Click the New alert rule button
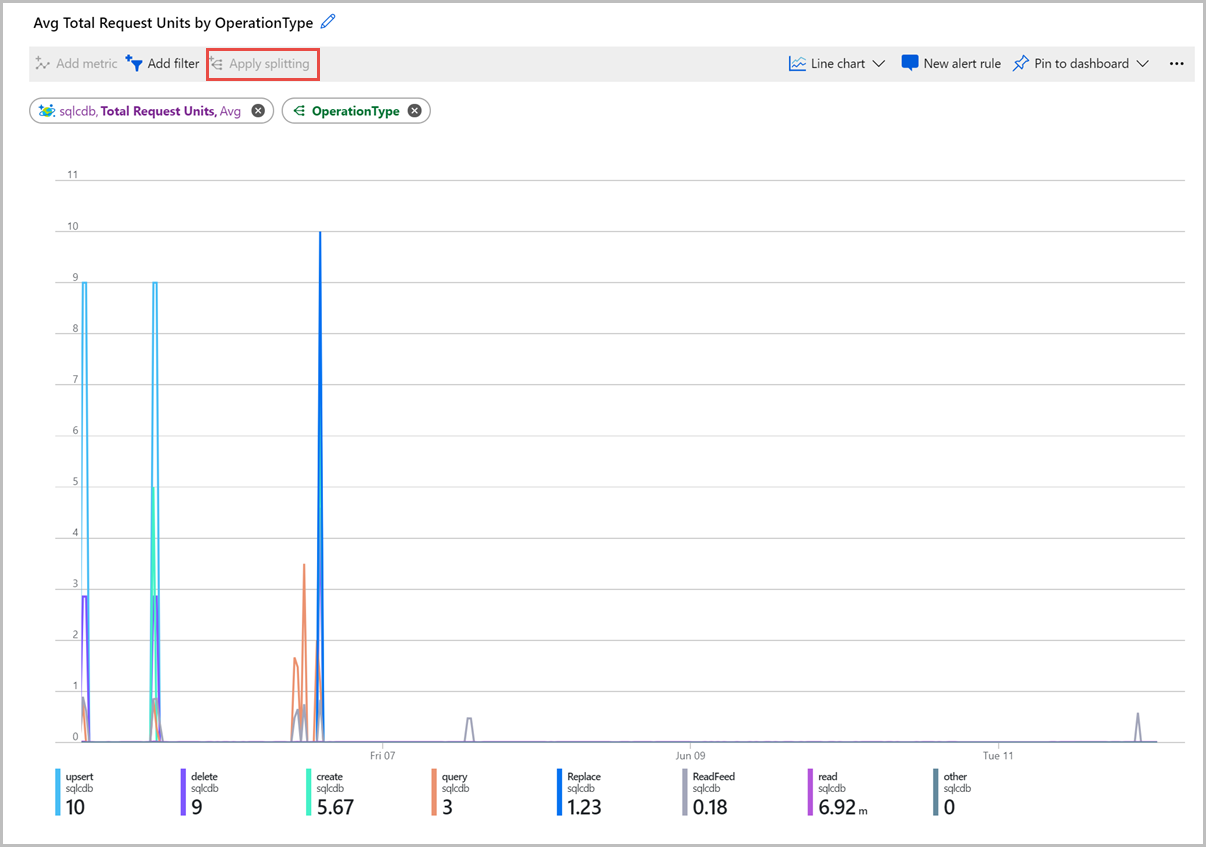The width and height of the screenshot is (1206, 847). 951,63
